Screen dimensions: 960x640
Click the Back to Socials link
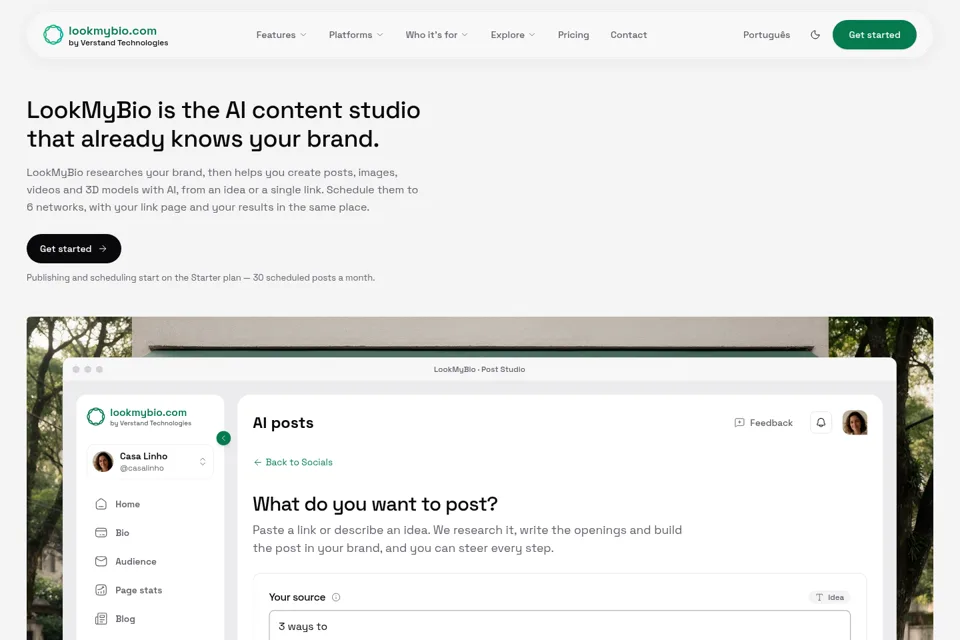[x=293, y=462]
